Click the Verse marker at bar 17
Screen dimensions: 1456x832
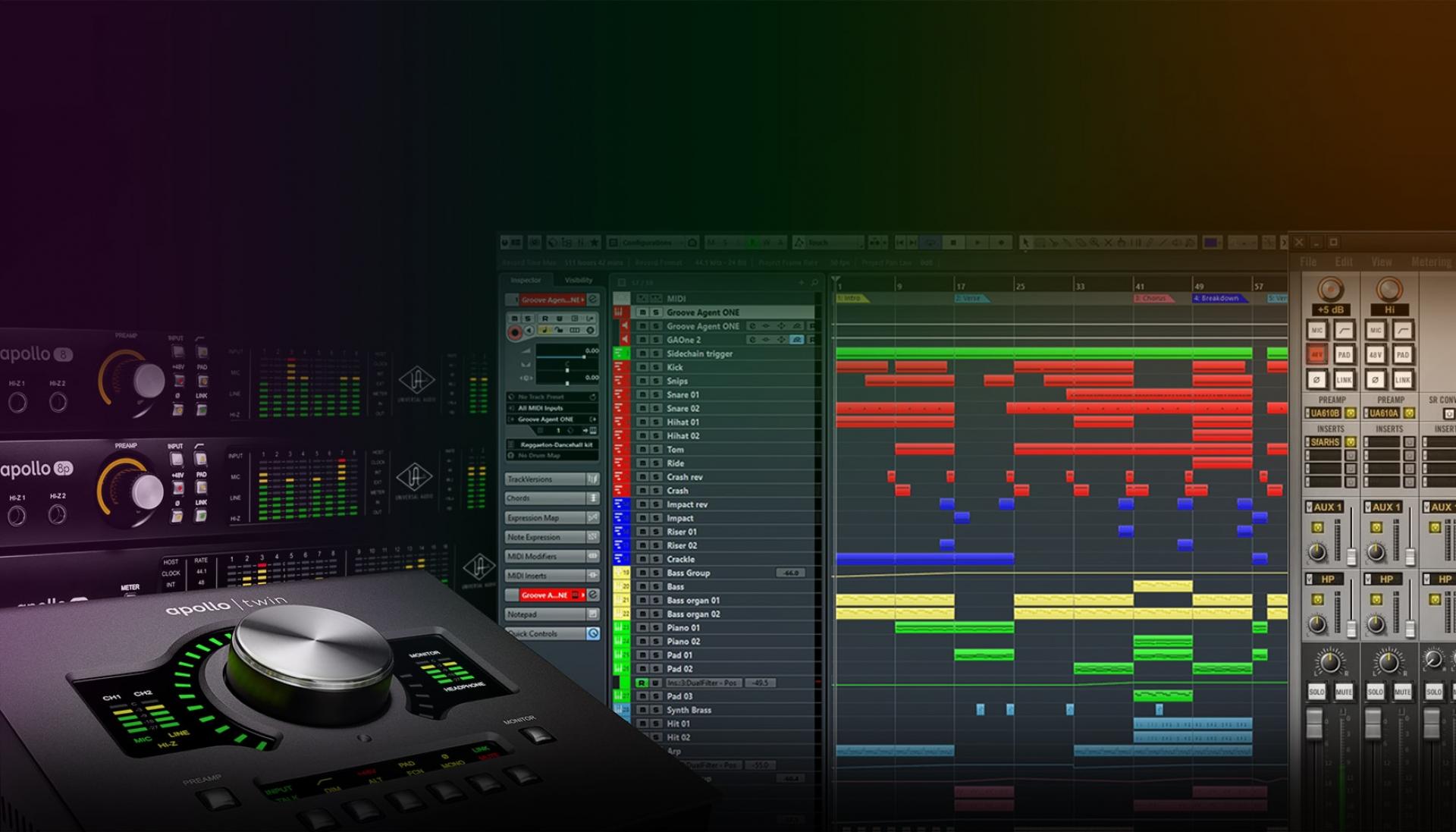(x=971, y=299)
